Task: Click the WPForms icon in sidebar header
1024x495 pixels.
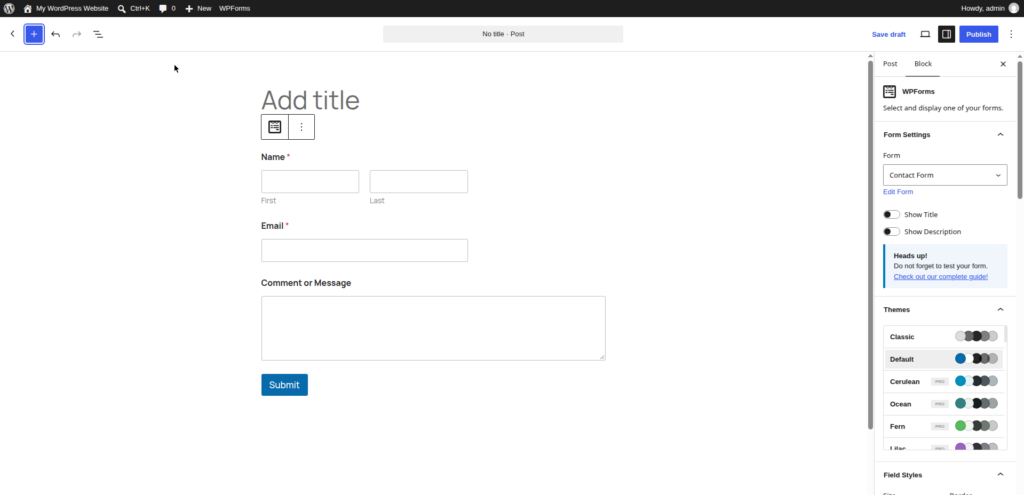Action: point(889,91)
